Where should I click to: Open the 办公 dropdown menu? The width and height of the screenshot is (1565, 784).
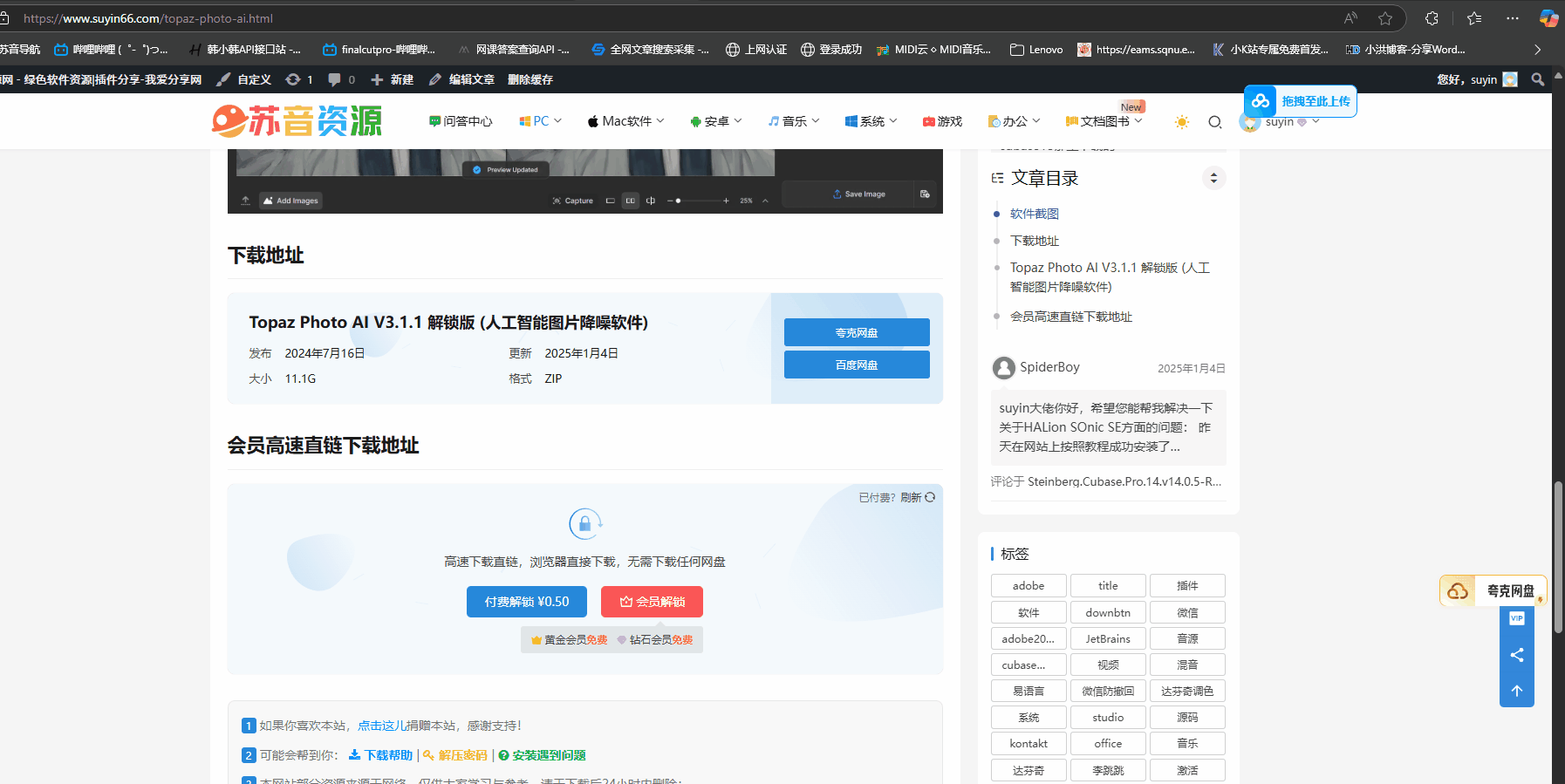click(1014, 121)
